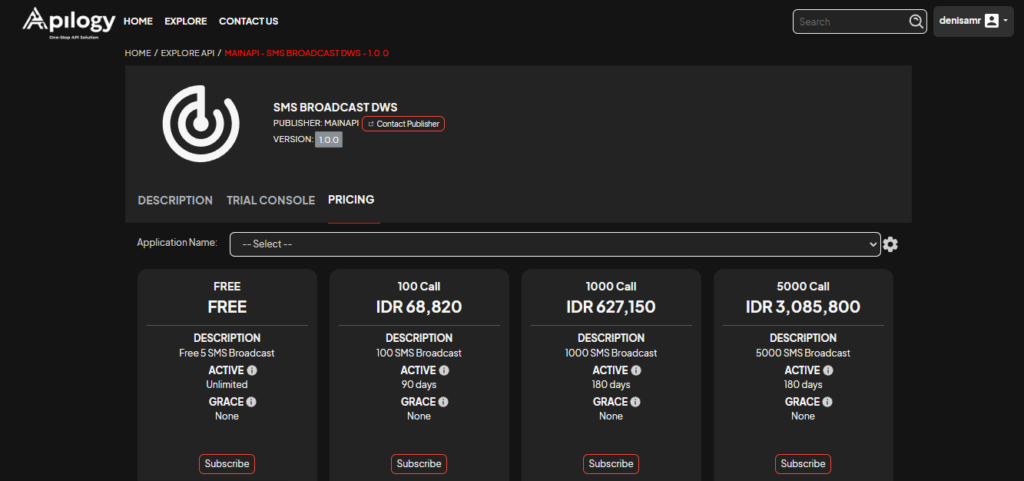Screen dimensions: 1024x481
Task: Click GRACE info icon in 1000 Call plan
Action: click(x=635, y=402)
